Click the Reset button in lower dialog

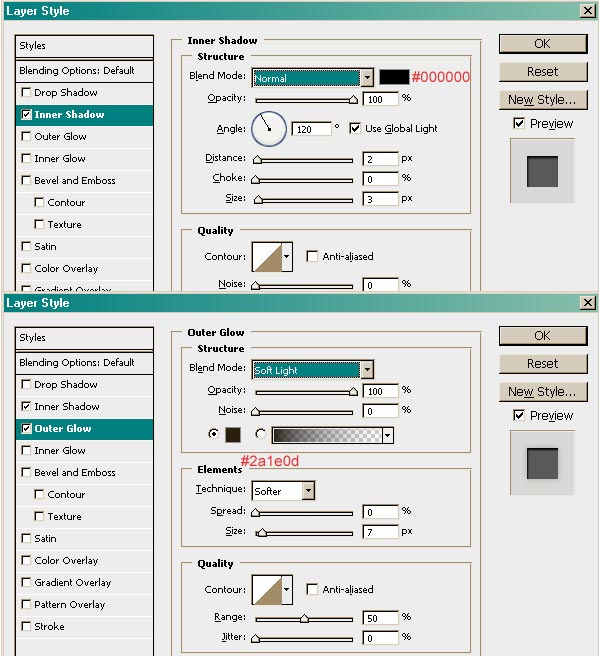(543, 364)
